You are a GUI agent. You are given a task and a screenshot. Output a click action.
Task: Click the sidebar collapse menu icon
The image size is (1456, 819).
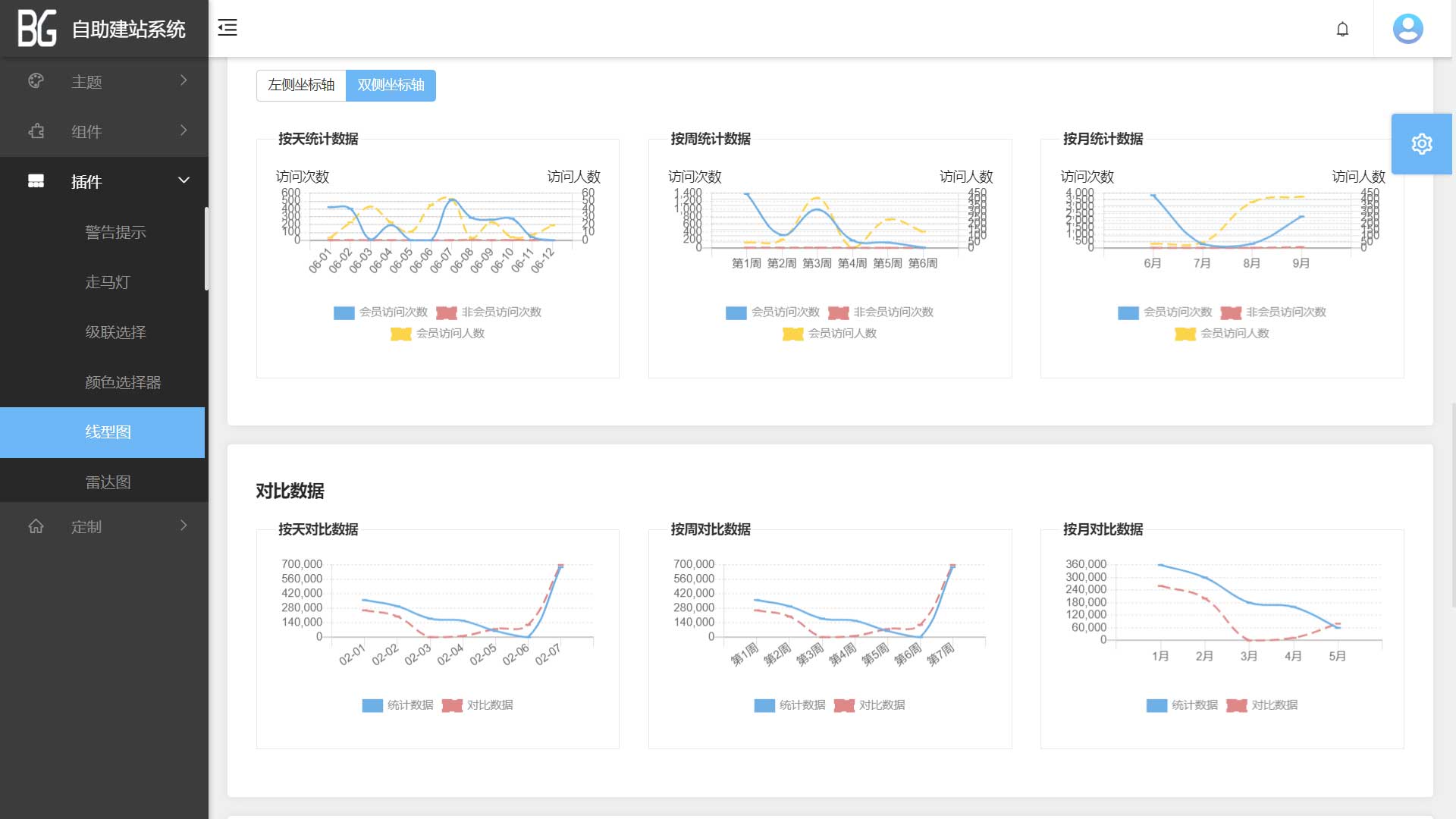(x=227, y=28)
